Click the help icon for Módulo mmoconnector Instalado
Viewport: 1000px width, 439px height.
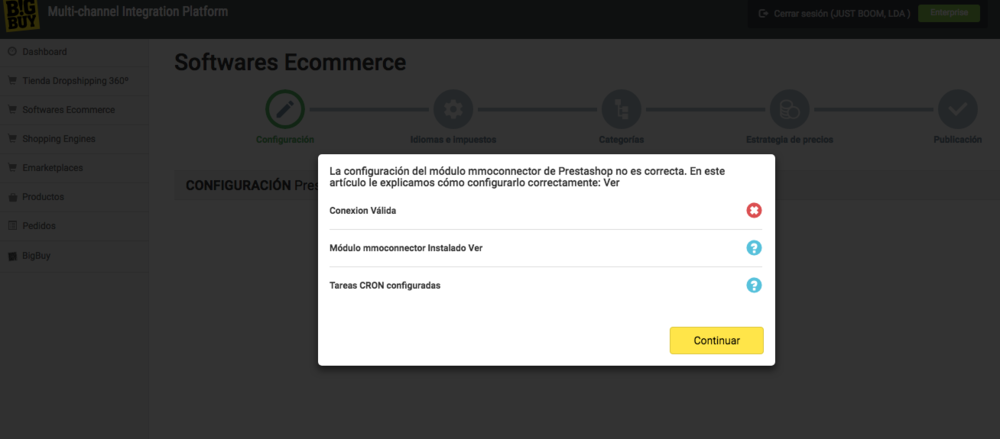754,248
